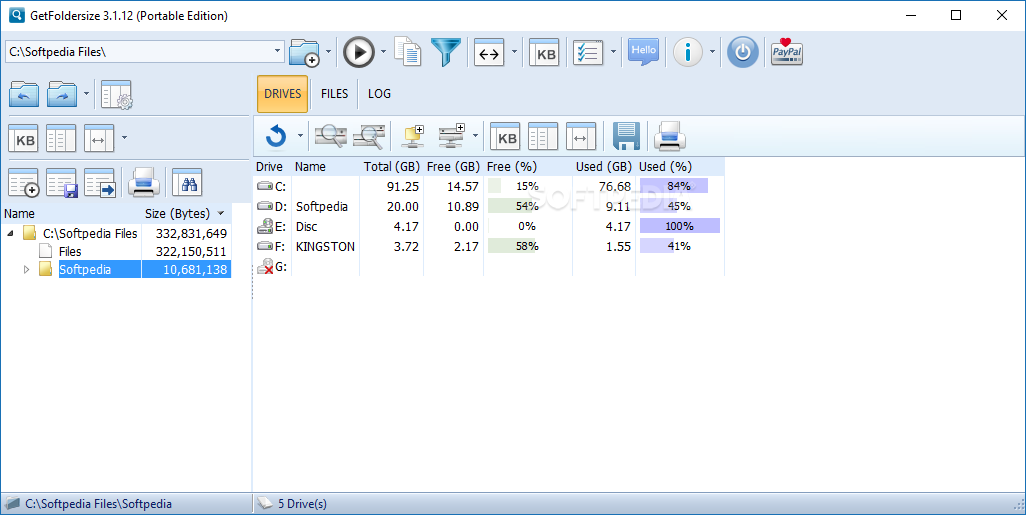The image size is (1026, 515).
Task: Click the 5 Drive(s) status bar entry
Action: [x=302, y=503]
